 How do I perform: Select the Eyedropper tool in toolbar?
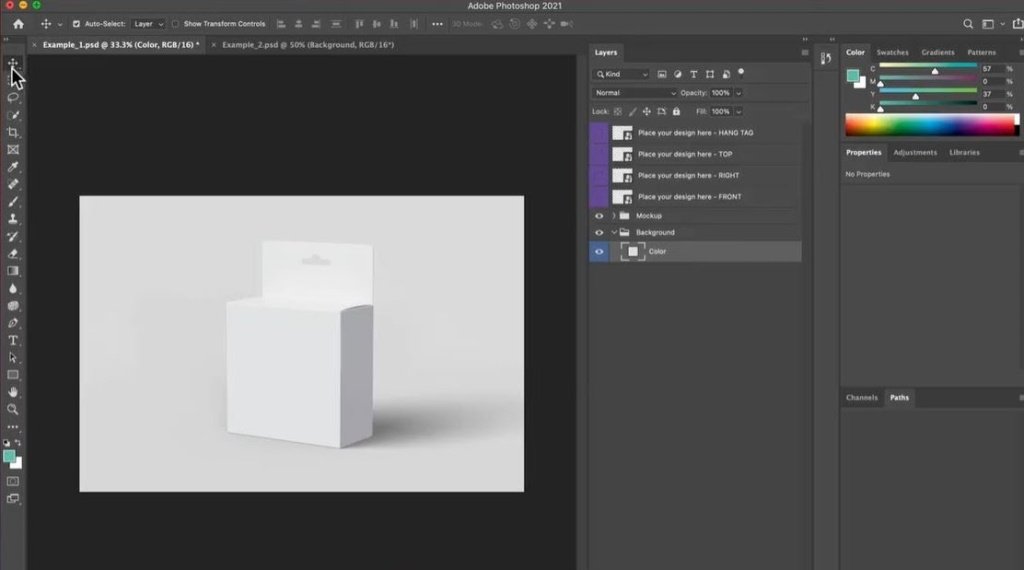point(13,167)
